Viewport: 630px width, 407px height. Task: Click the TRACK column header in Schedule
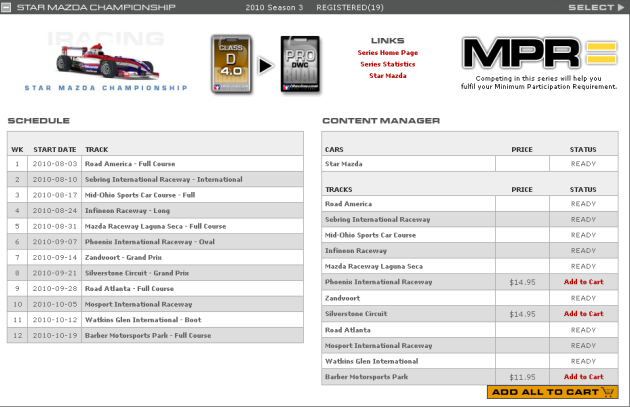point(96,149)
